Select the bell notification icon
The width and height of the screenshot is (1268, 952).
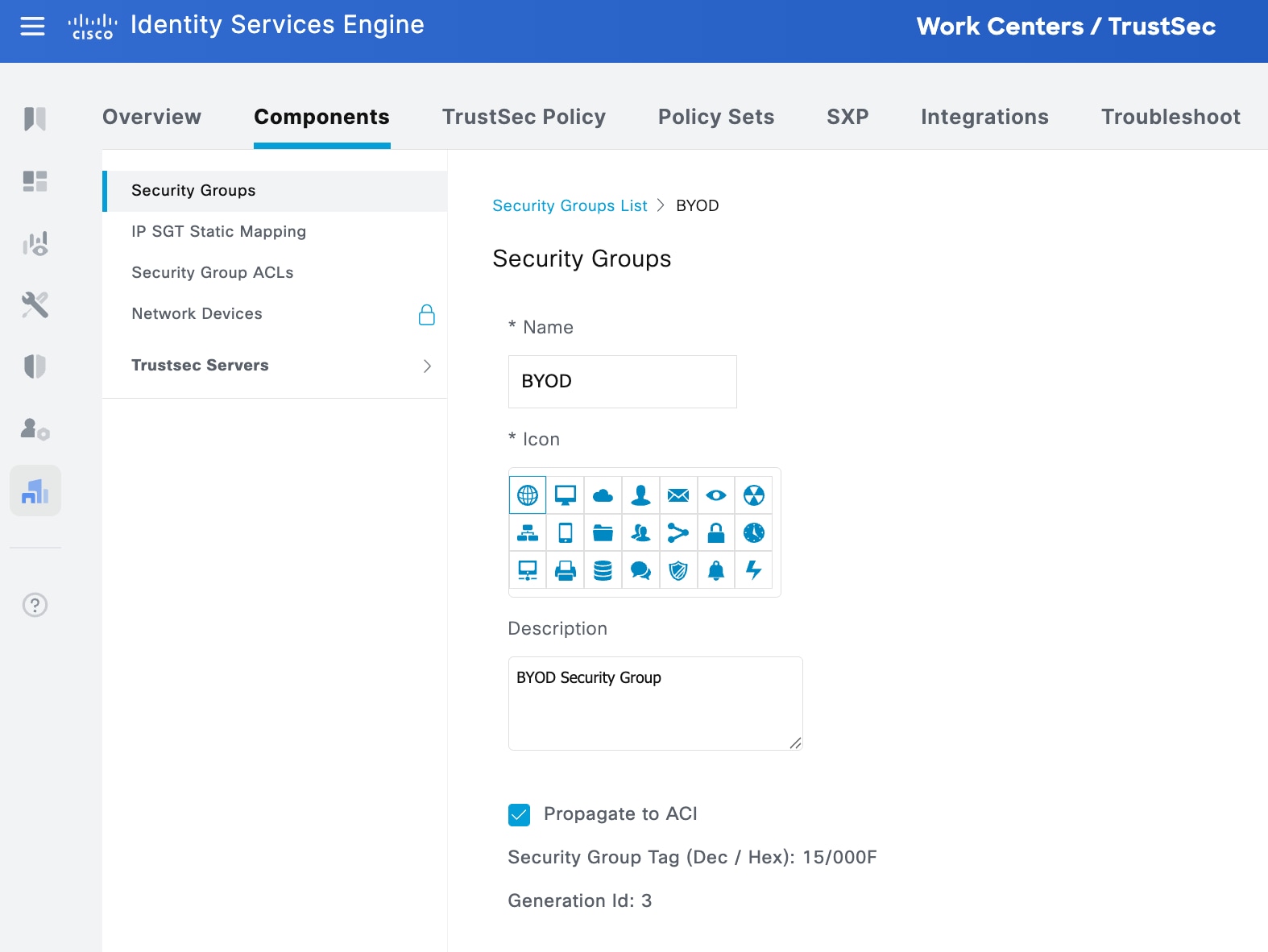pyautogui.click(x=716, y=570)
